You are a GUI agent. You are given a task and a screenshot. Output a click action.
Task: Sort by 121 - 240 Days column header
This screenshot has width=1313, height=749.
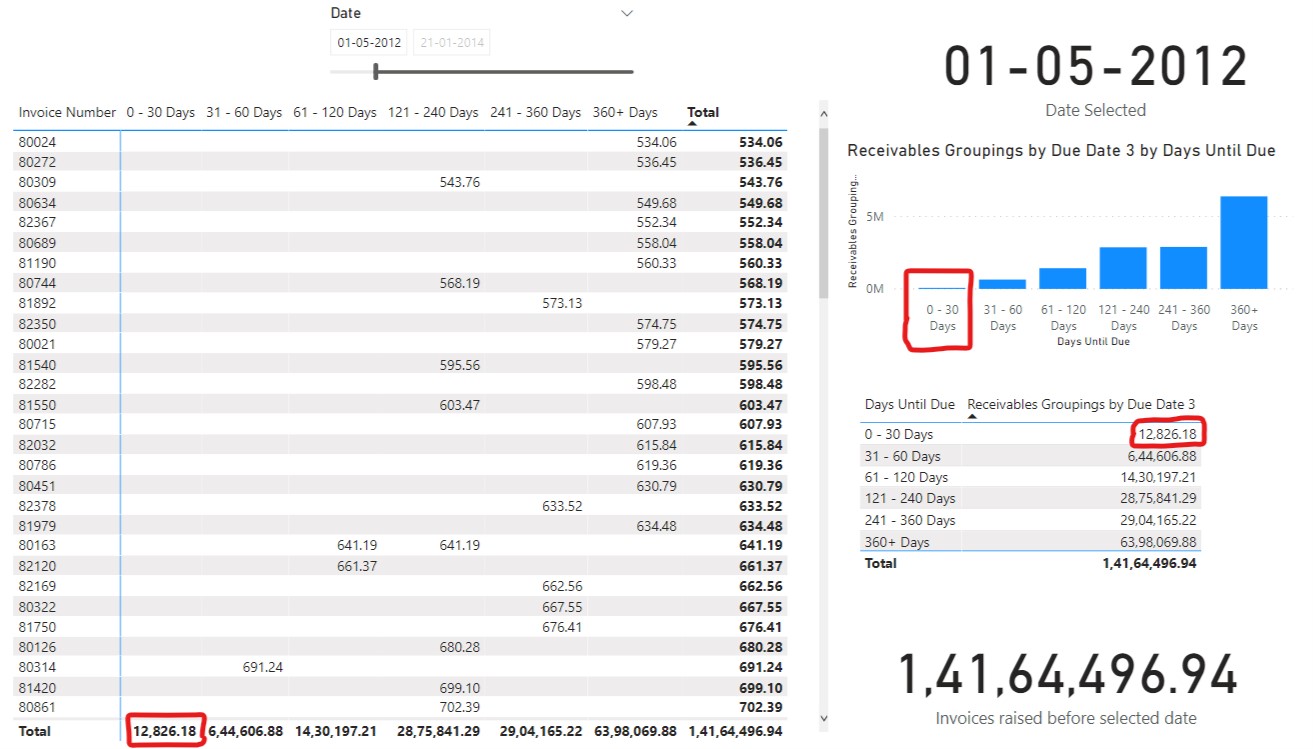[433, 112]
